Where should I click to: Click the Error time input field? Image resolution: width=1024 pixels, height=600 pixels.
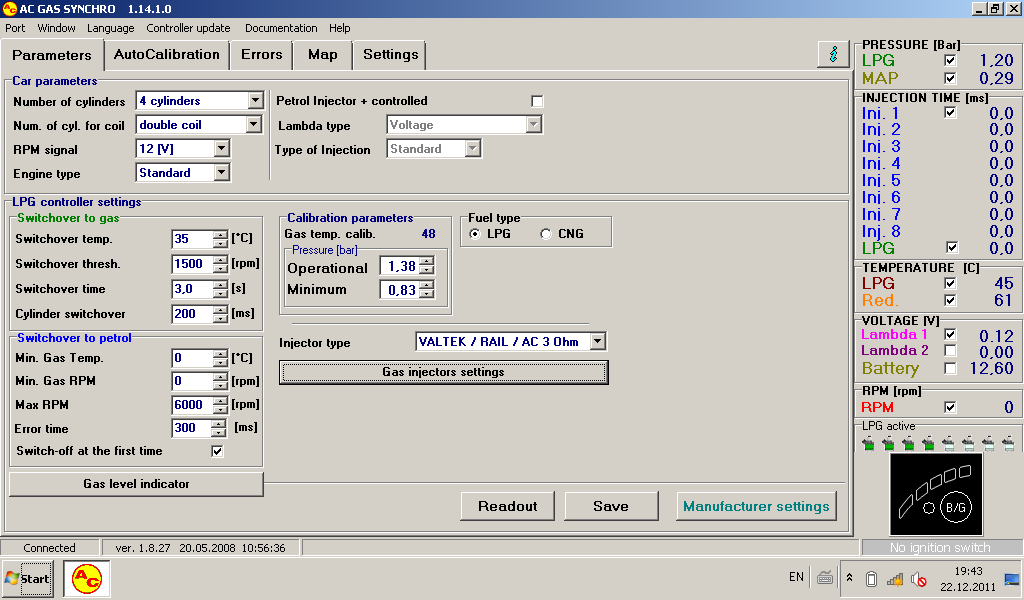192,428
